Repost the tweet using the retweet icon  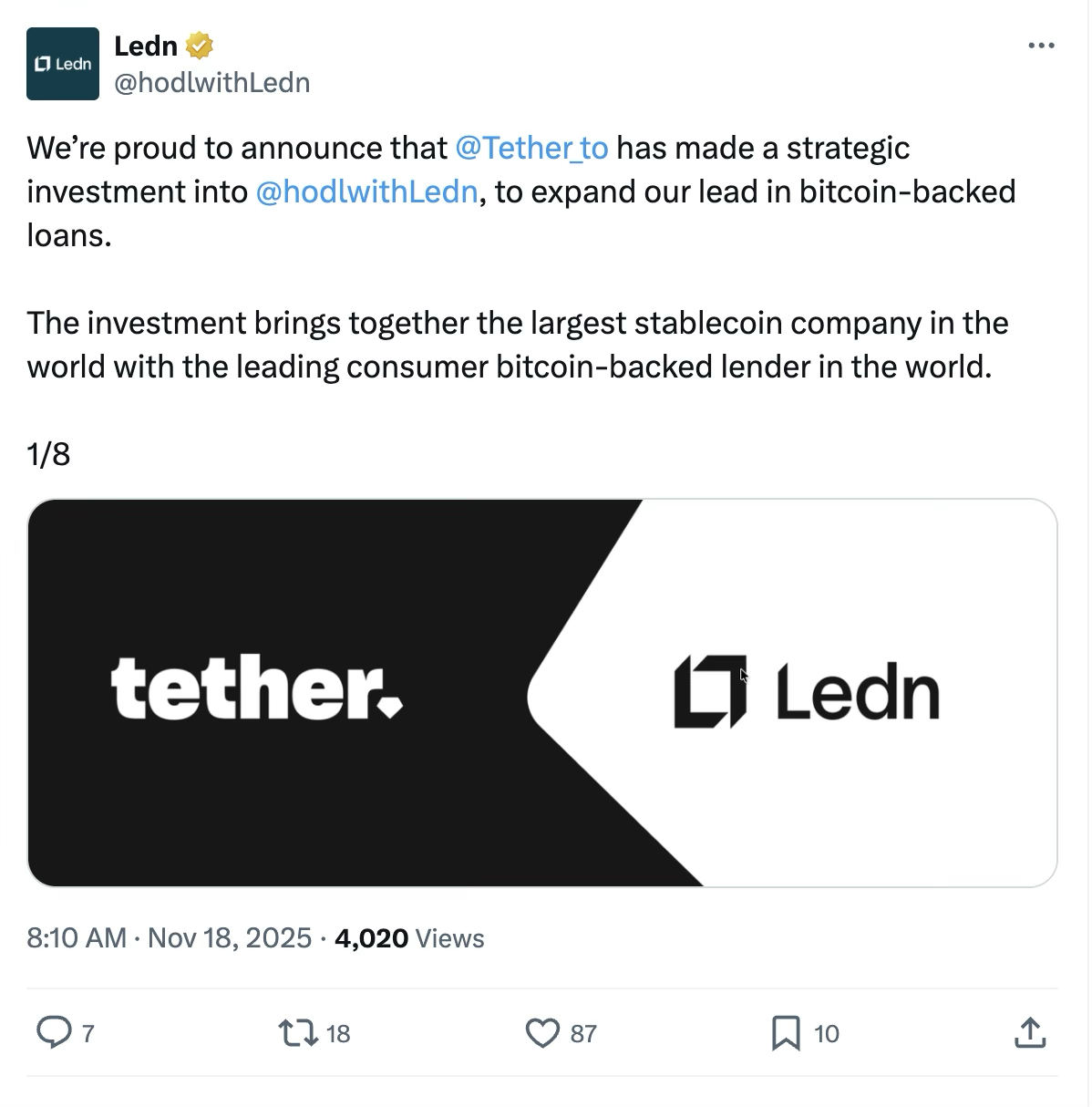[x=297, y=1033]
